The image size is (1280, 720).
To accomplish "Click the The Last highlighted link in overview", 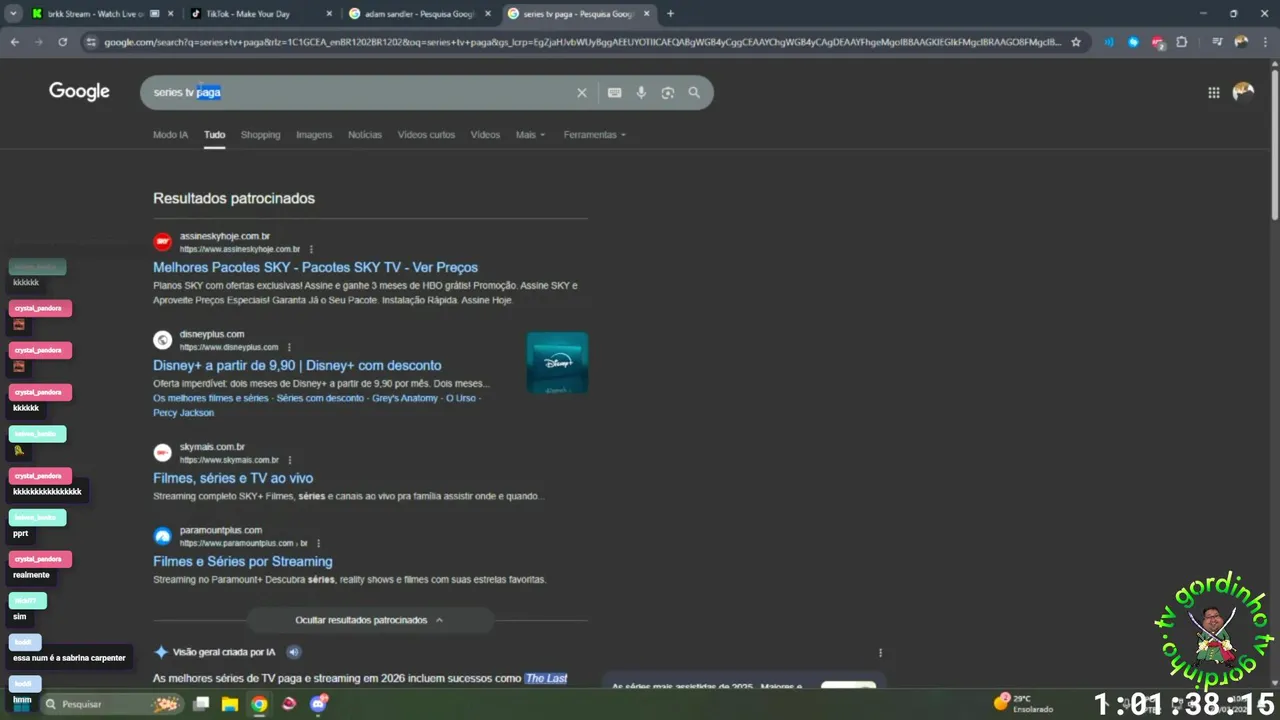I will point(546,678).
